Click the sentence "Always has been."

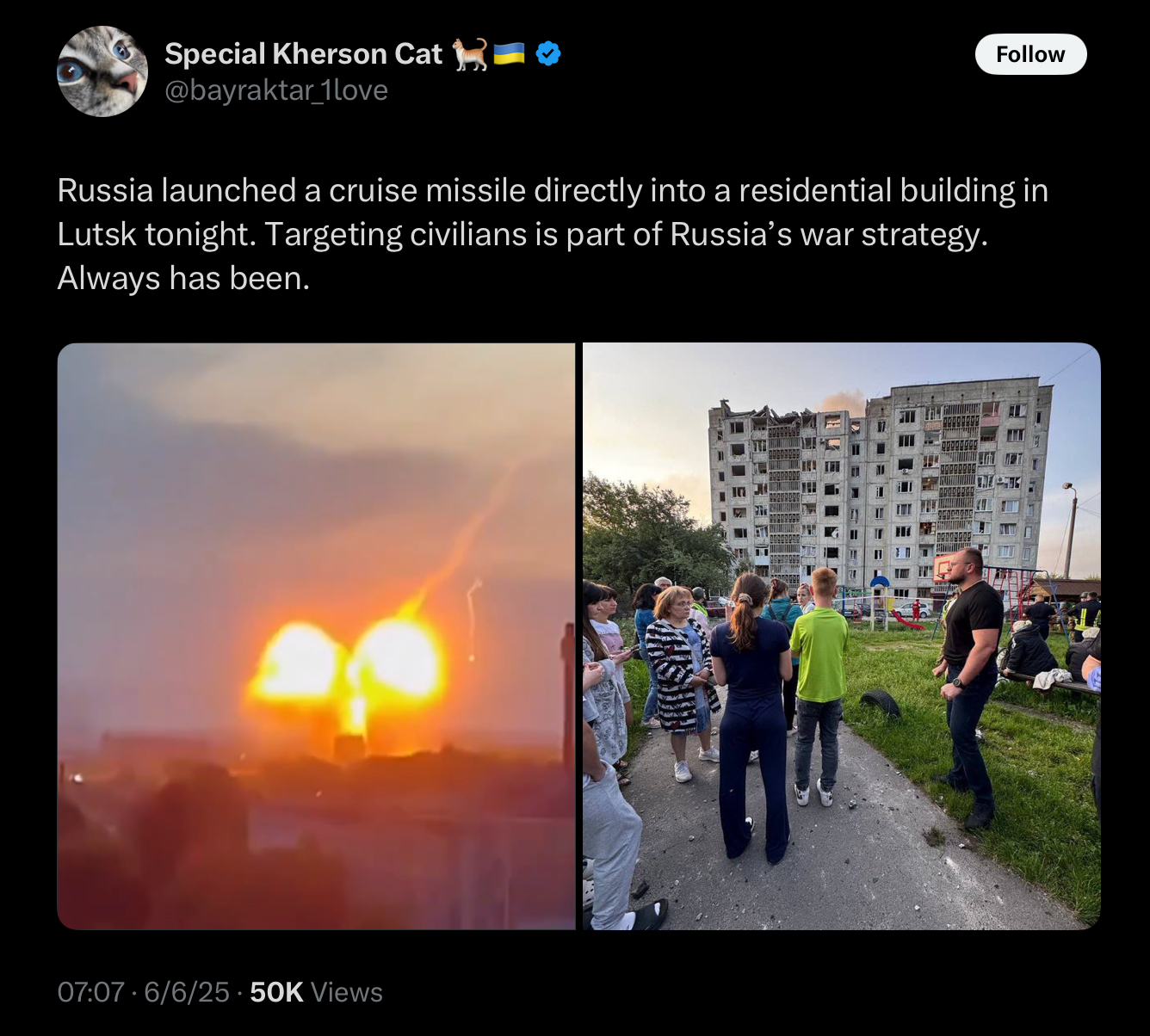[x=183, y=278]
